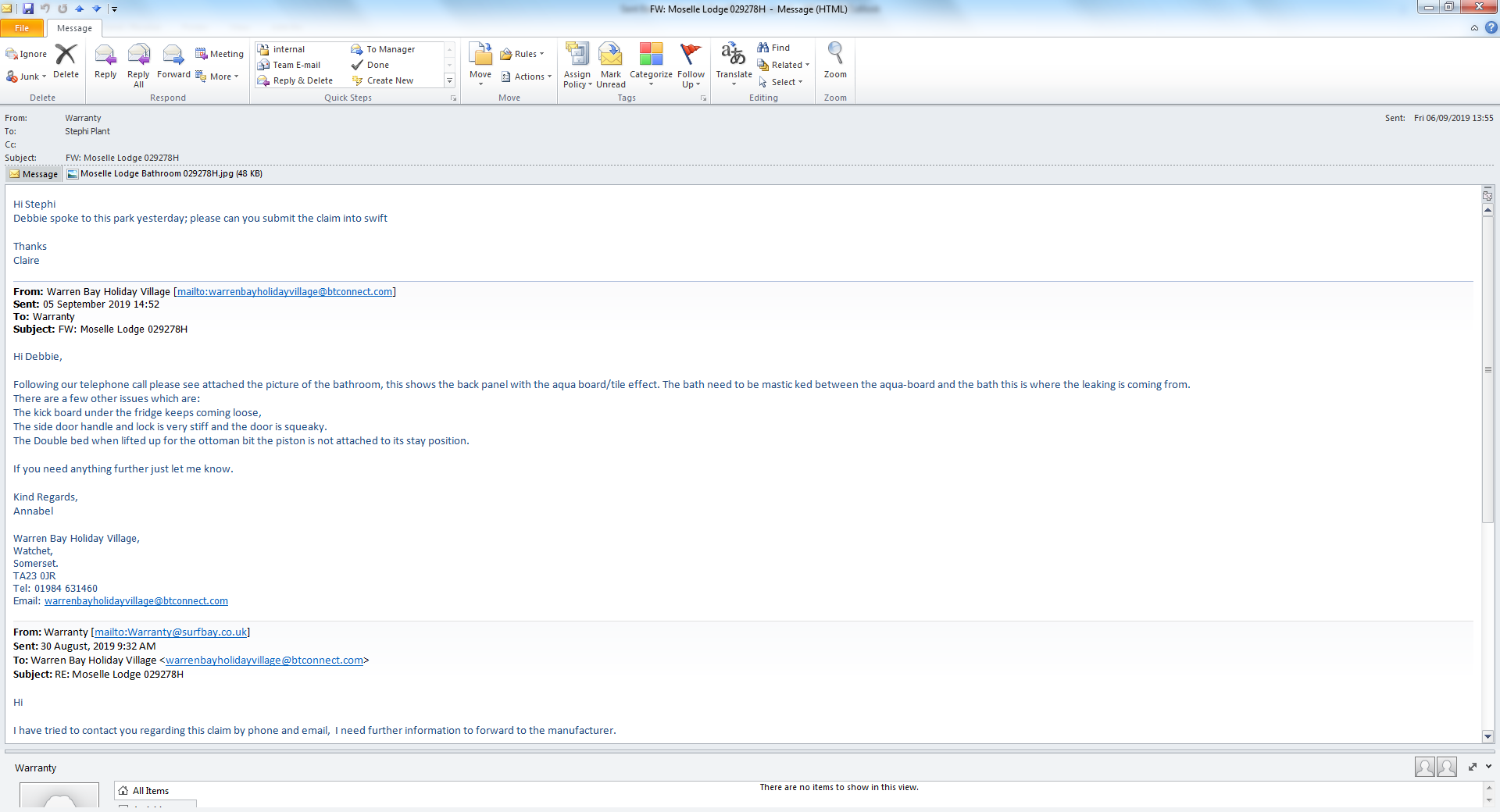
Task: Click the Undo icon in title bar
Action: [x=45, y=9]
